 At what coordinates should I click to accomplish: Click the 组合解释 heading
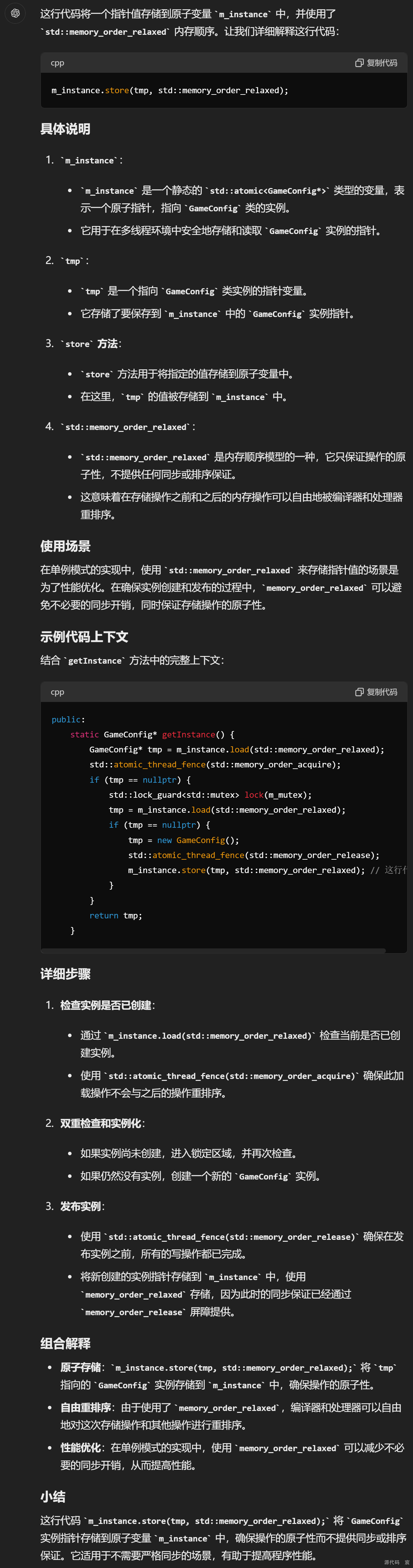pyautogui.click(x=65, y=1343)
